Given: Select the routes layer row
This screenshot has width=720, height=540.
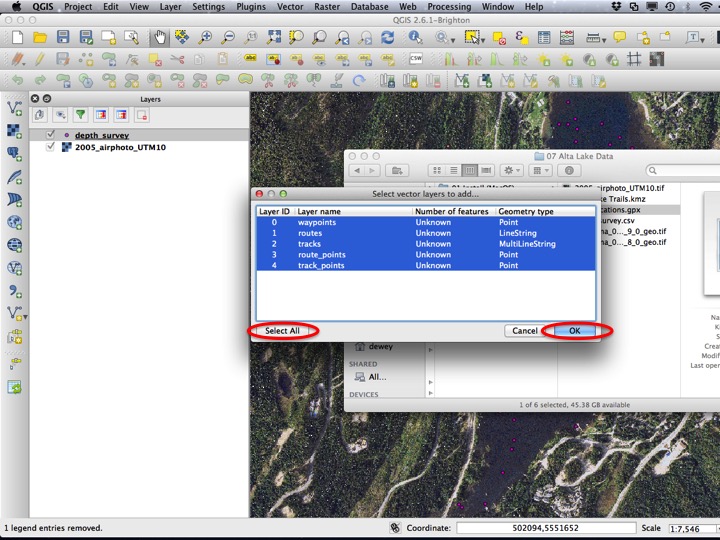Looking at the screenshot, I should 426,233.
